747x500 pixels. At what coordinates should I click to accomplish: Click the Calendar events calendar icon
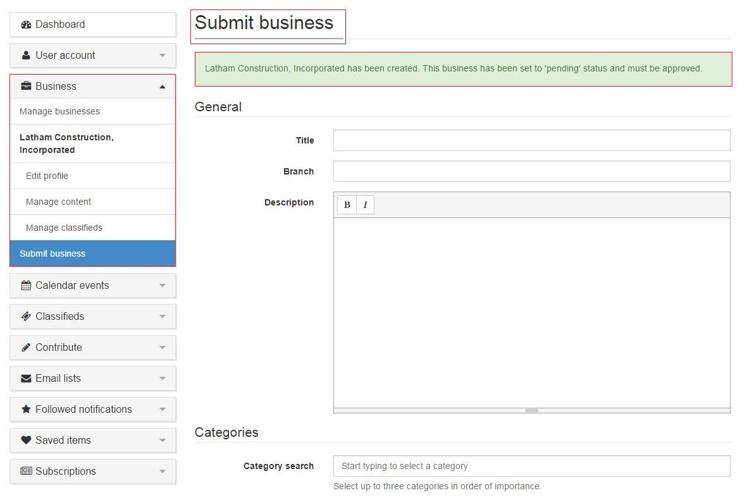point(26,285)
